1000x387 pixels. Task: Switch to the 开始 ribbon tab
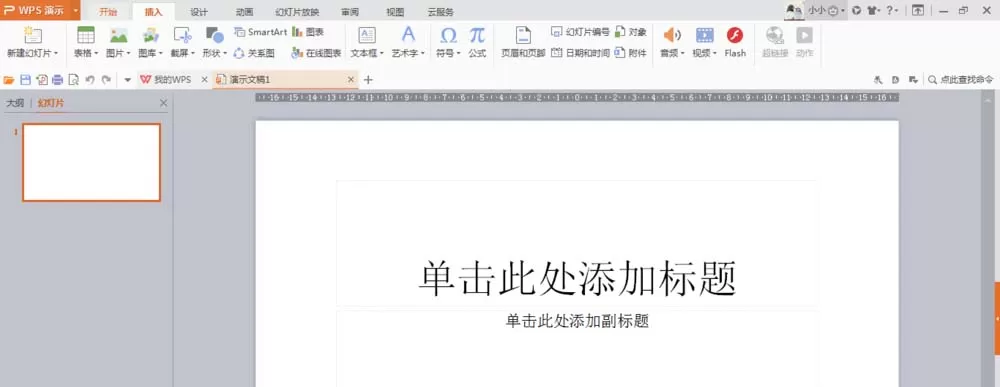pos(108,12)
